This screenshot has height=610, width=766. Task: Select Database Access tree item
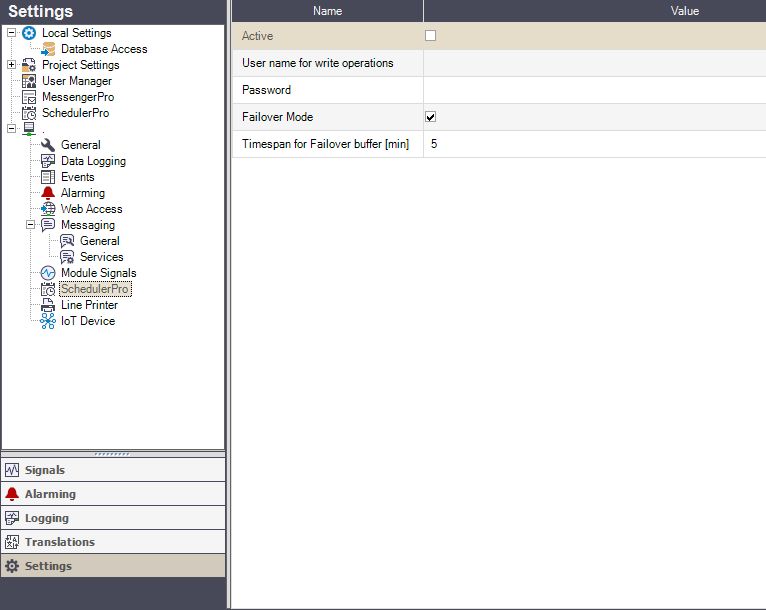104,49
